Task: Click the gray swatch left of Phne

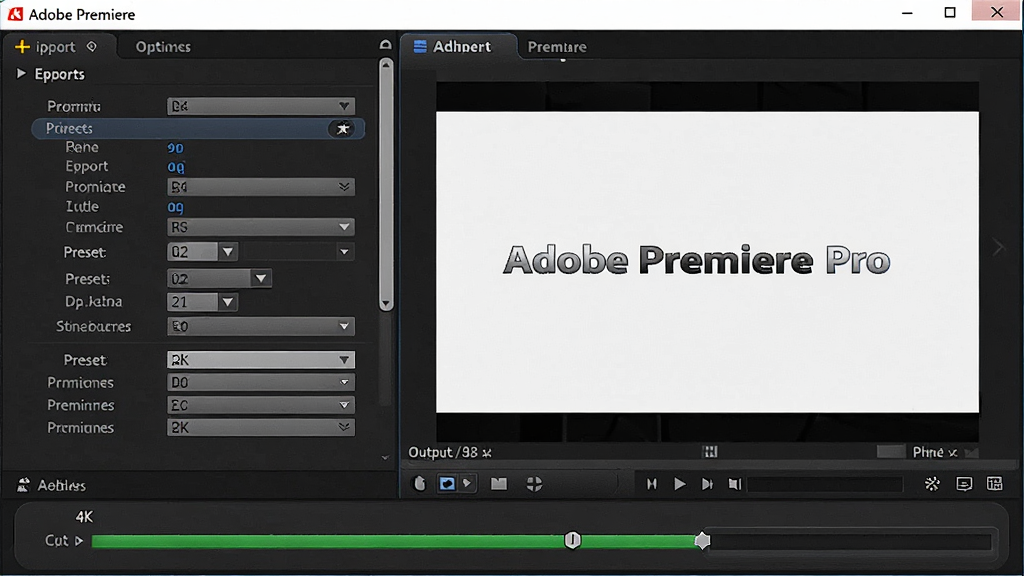Action: 891,452
